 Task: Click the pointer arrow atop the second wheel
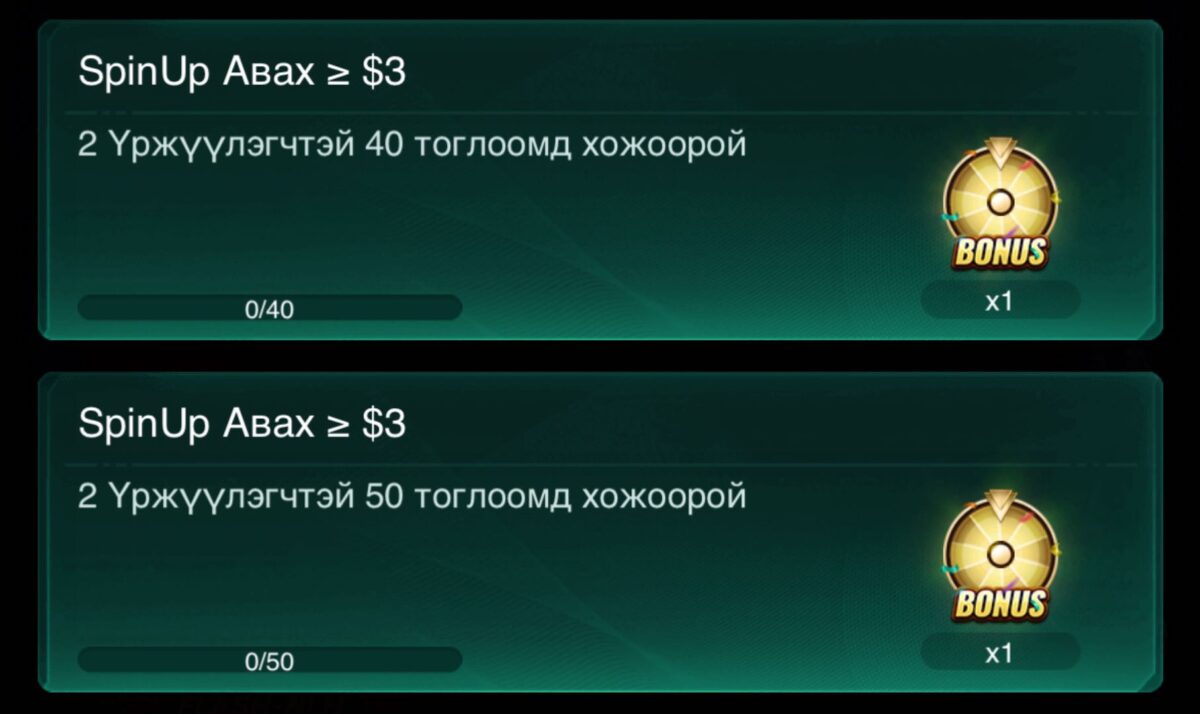[x=1000, y=502]
